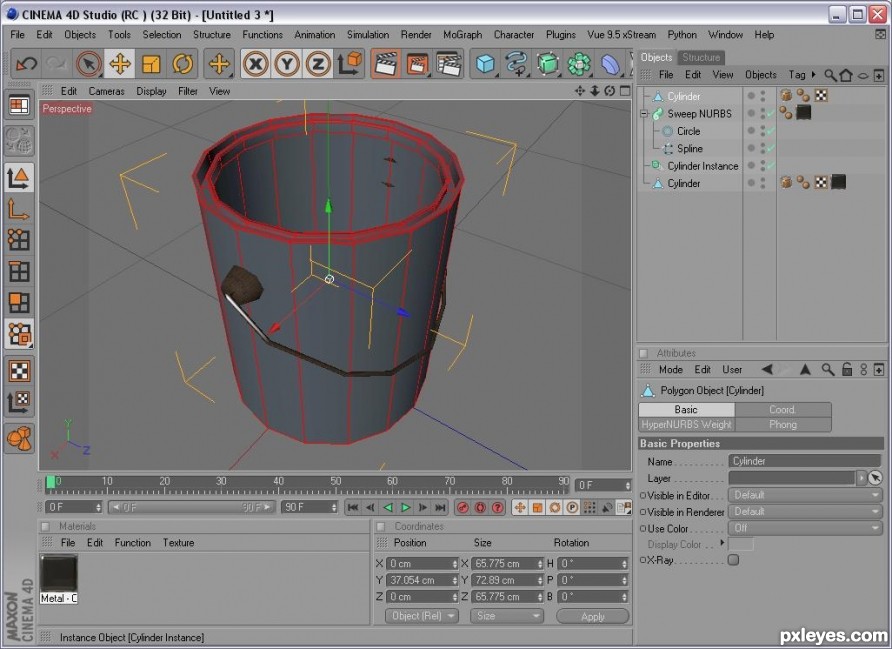Switch to Model mode icon

(x=19, y=178)
